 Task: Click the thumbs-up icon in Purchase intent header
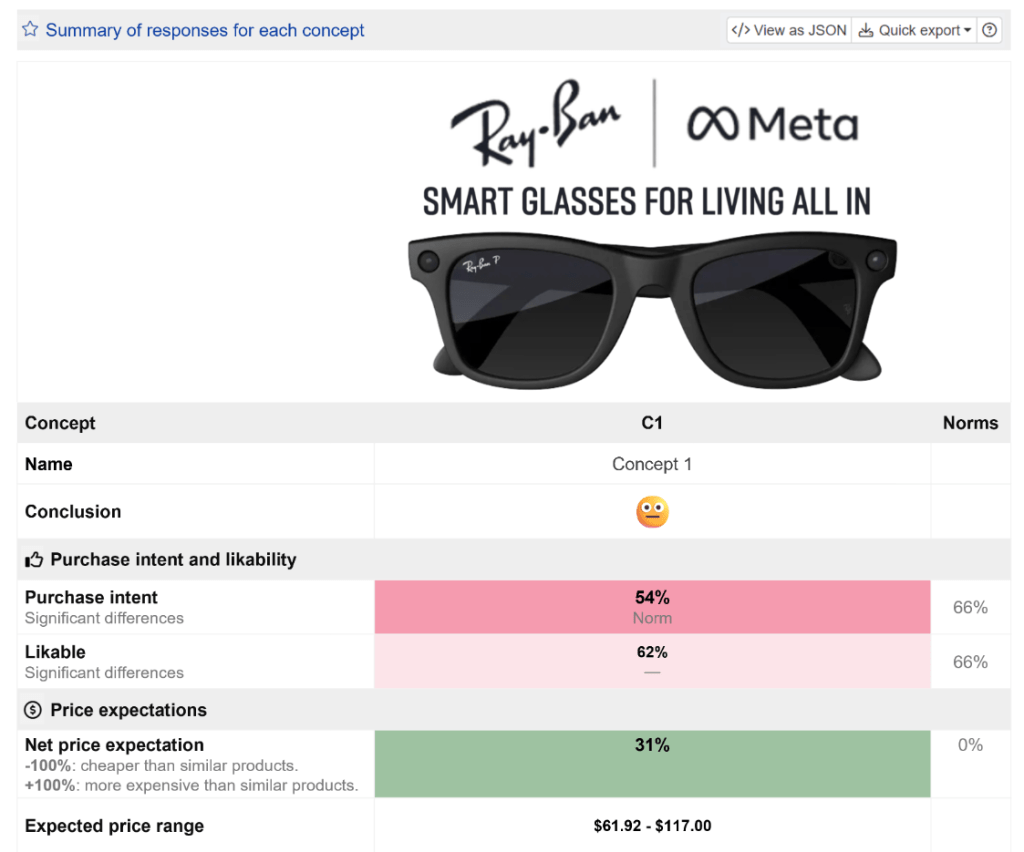(33, 560)
